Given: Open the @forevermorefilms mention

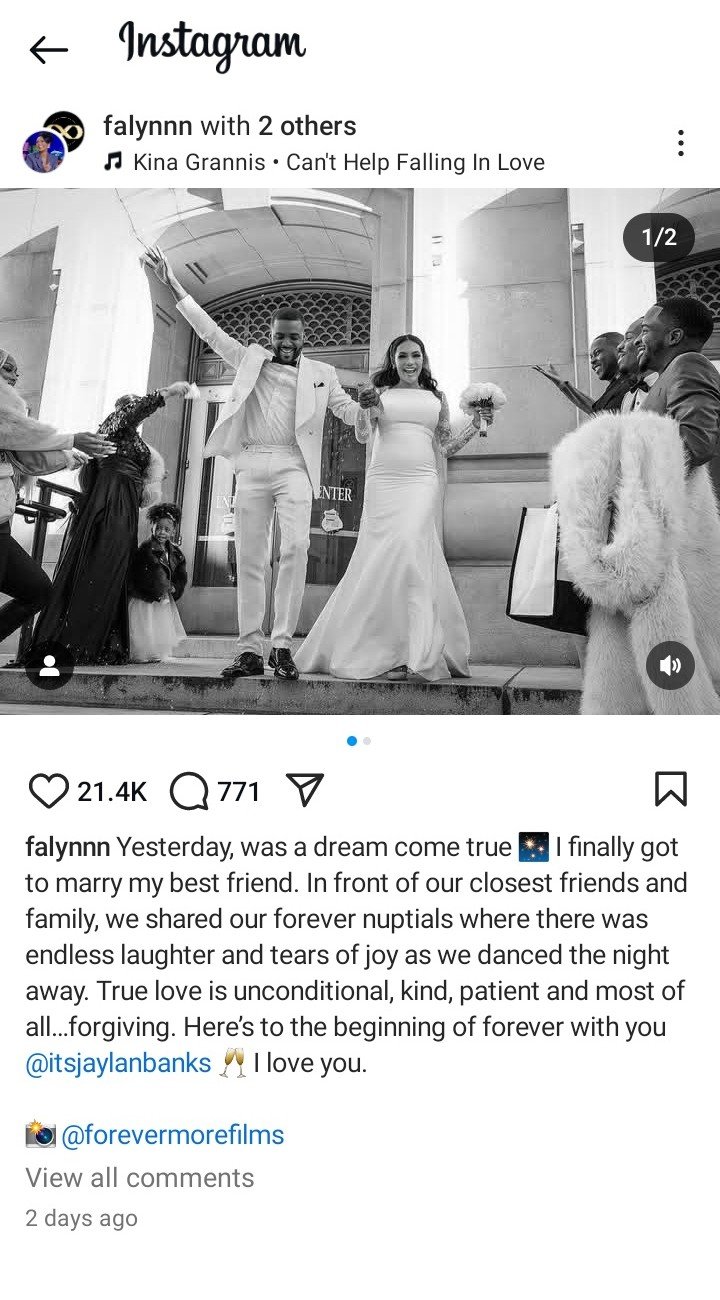Looking at the screenshot, I should (x=172, y=1135).
